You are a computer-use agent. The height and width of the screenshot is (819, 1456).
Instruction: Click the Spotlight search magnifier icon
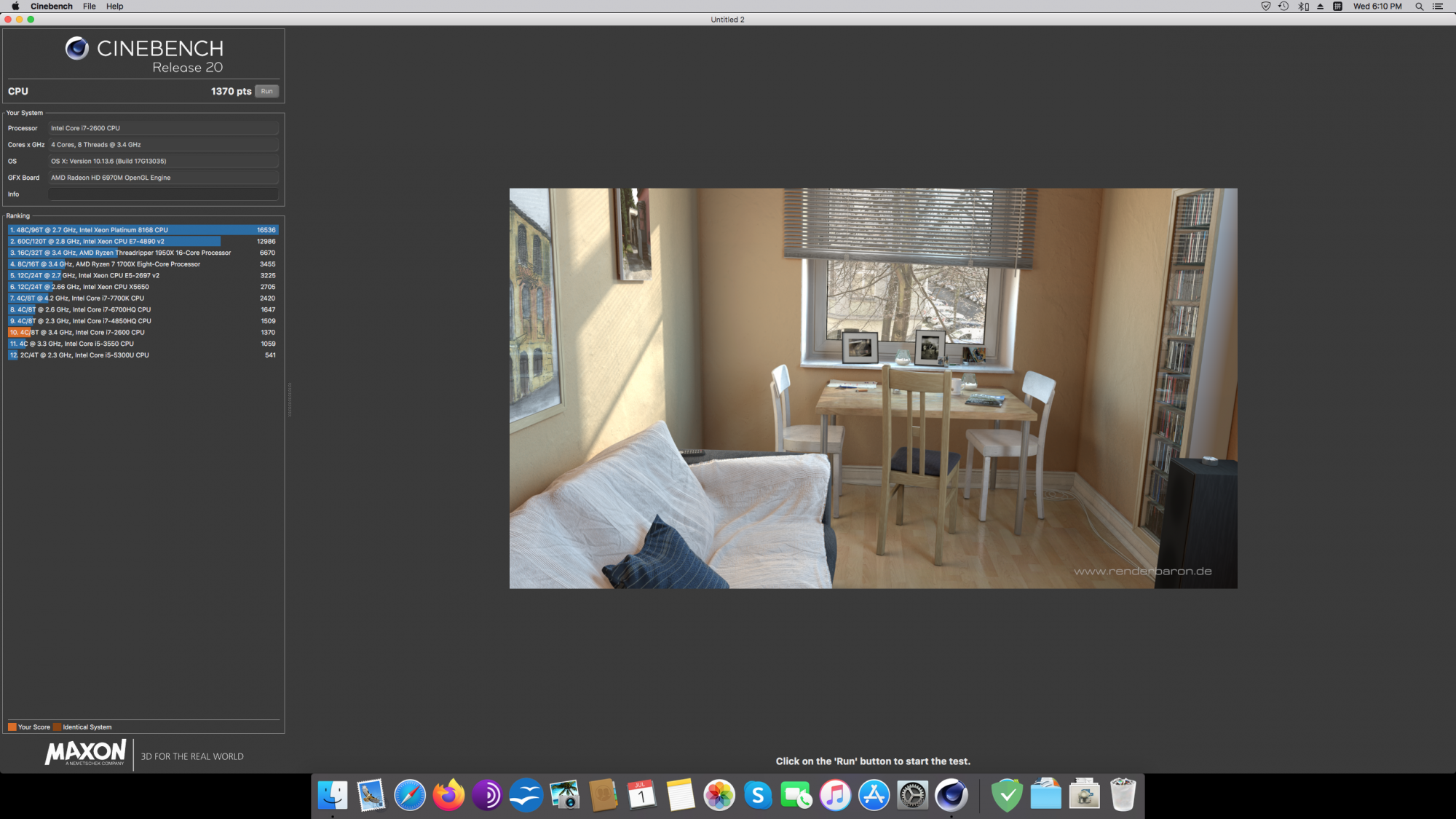pos(1419,7)
